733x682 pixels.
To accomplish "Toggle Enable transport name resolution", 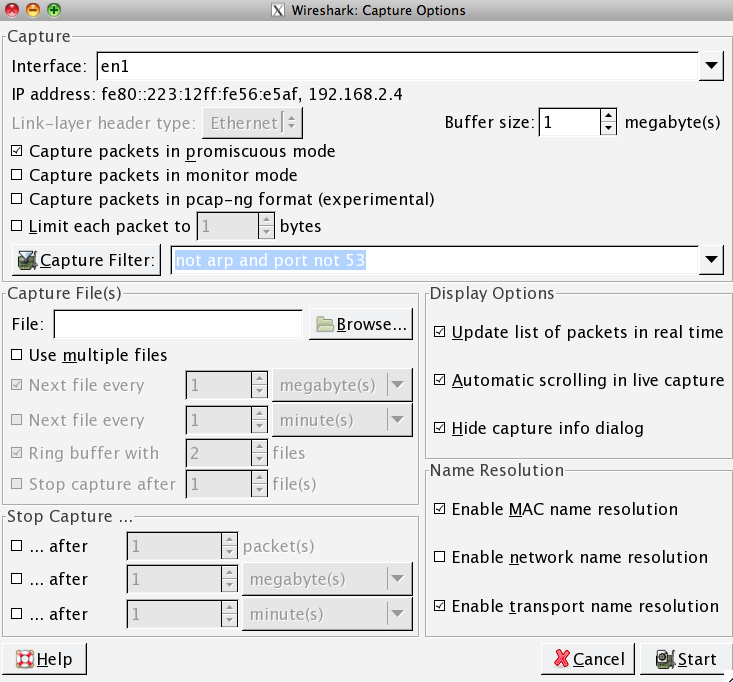I will pos(439,606).
